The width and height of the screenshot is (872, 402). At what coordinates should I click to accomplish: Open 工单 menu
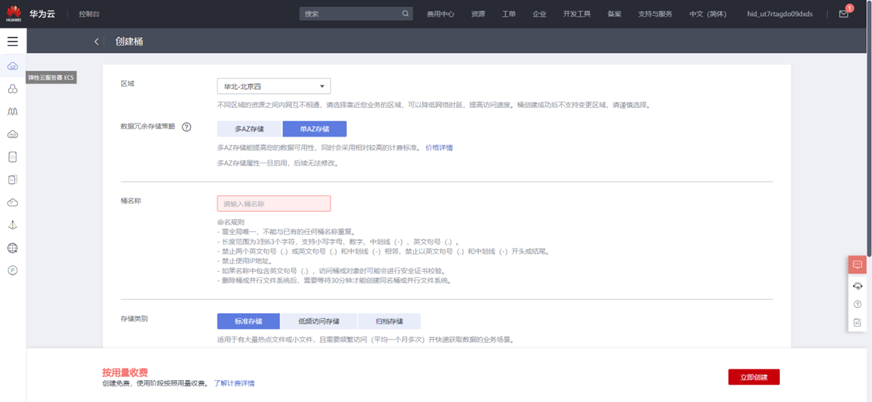pos(509,14)
